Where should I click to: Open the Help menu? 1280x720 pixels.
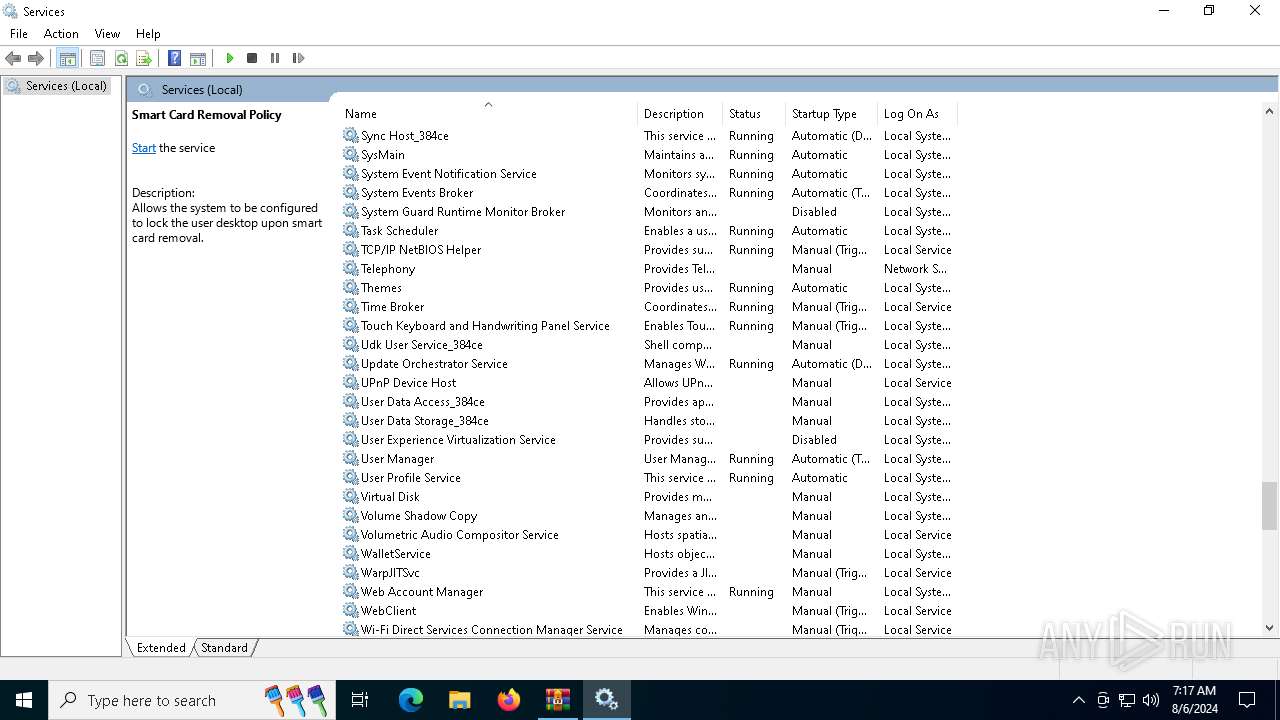148,34
